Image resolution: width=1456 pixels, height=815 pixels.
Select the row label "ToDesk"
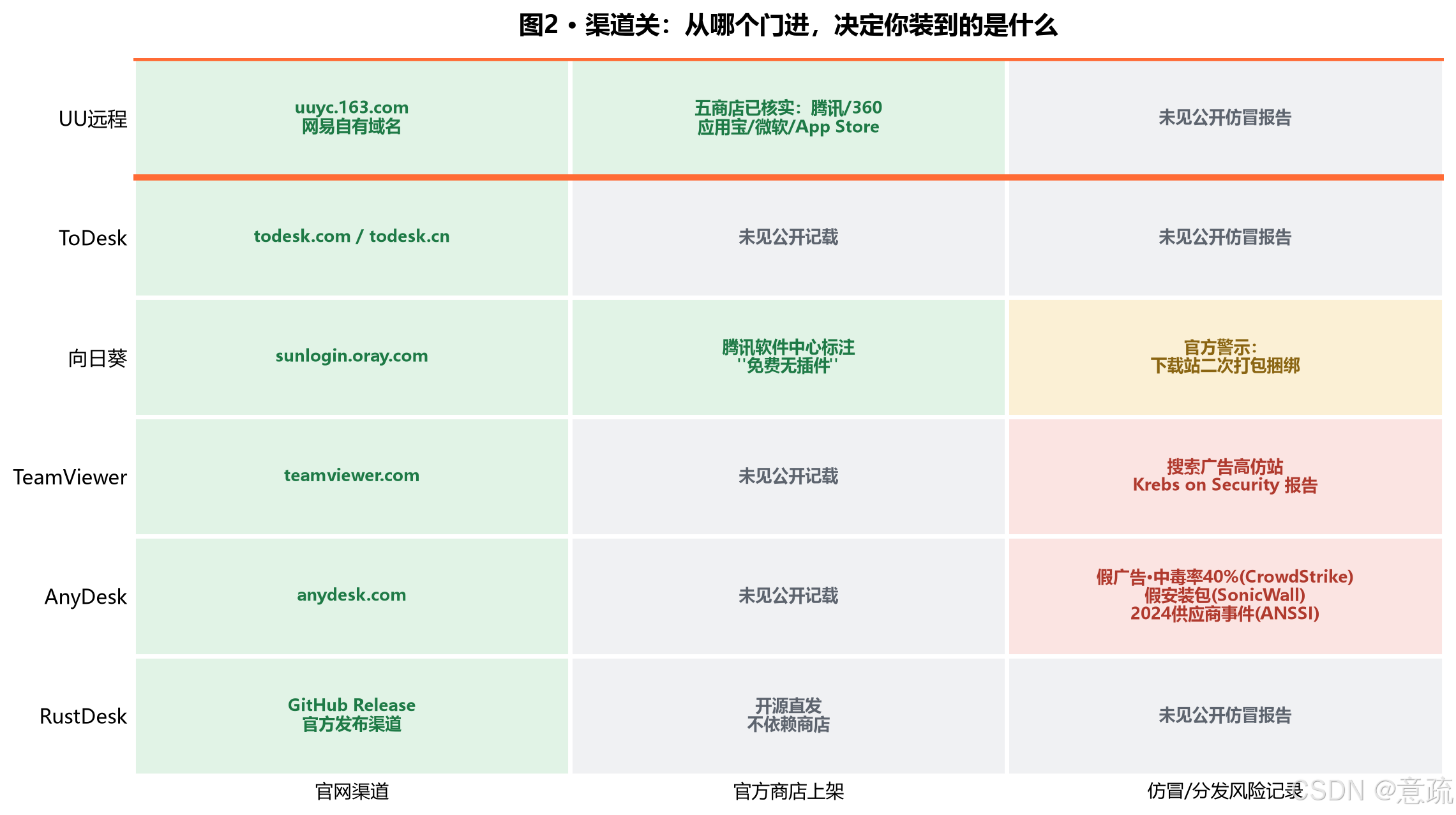(93, 238)
